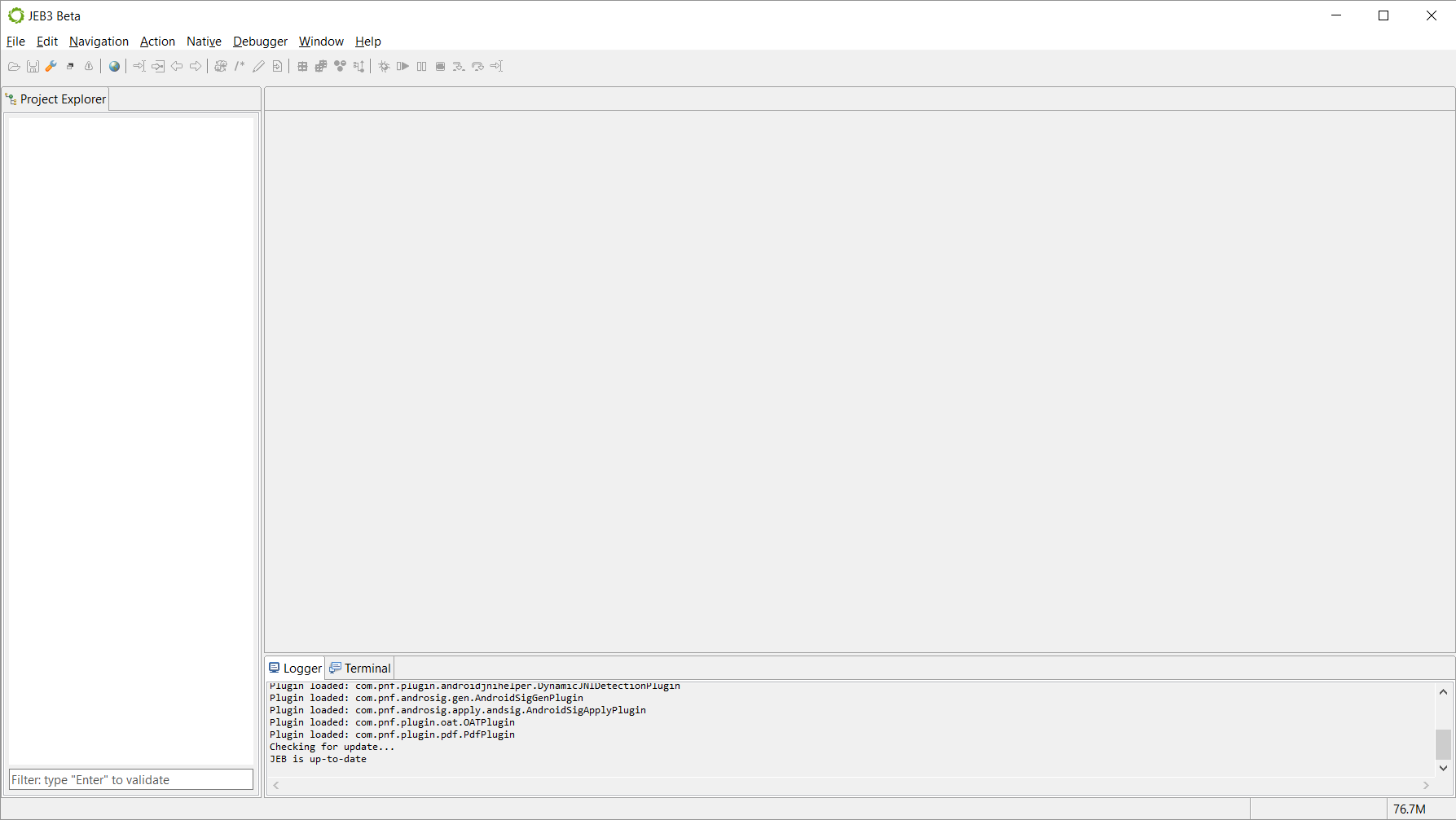Image resolution: width=1456 pixels, height=820 pixels.
Task: Click the stop debugging icon
Action: point(439,66)
